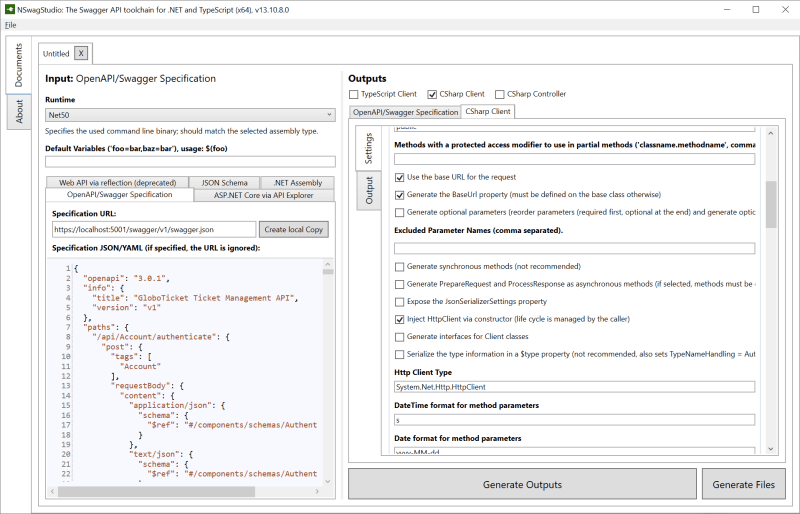The width and height of the screenshot is (800, 514).
Task: Enable the CSharp Controller checkbox
Action: pos(499,94)
